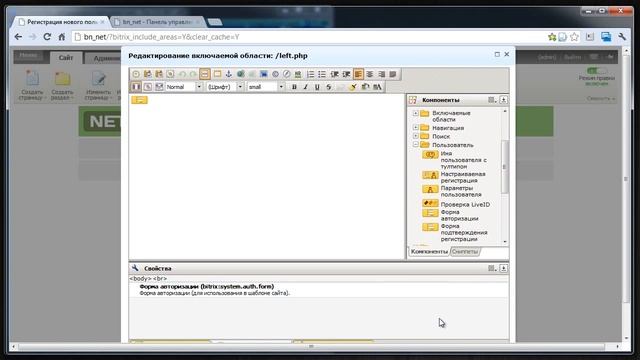Image resolution: width=640 pixels, height=360 pixels.
Task: Toggle the edit mode switch in background
Action: point(596,71)
